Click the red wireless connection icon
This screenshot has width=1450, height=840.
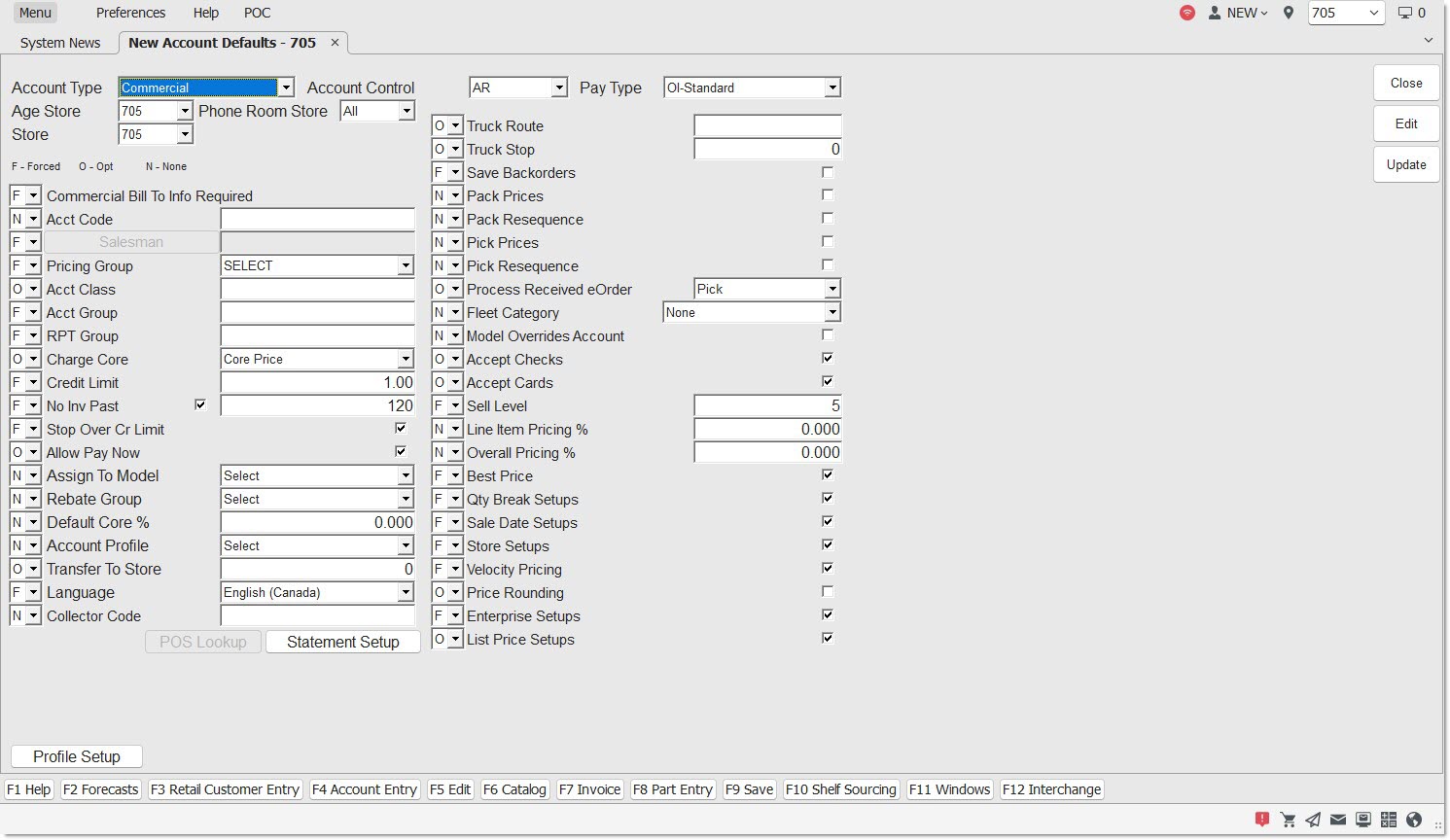coord(1187,13)
